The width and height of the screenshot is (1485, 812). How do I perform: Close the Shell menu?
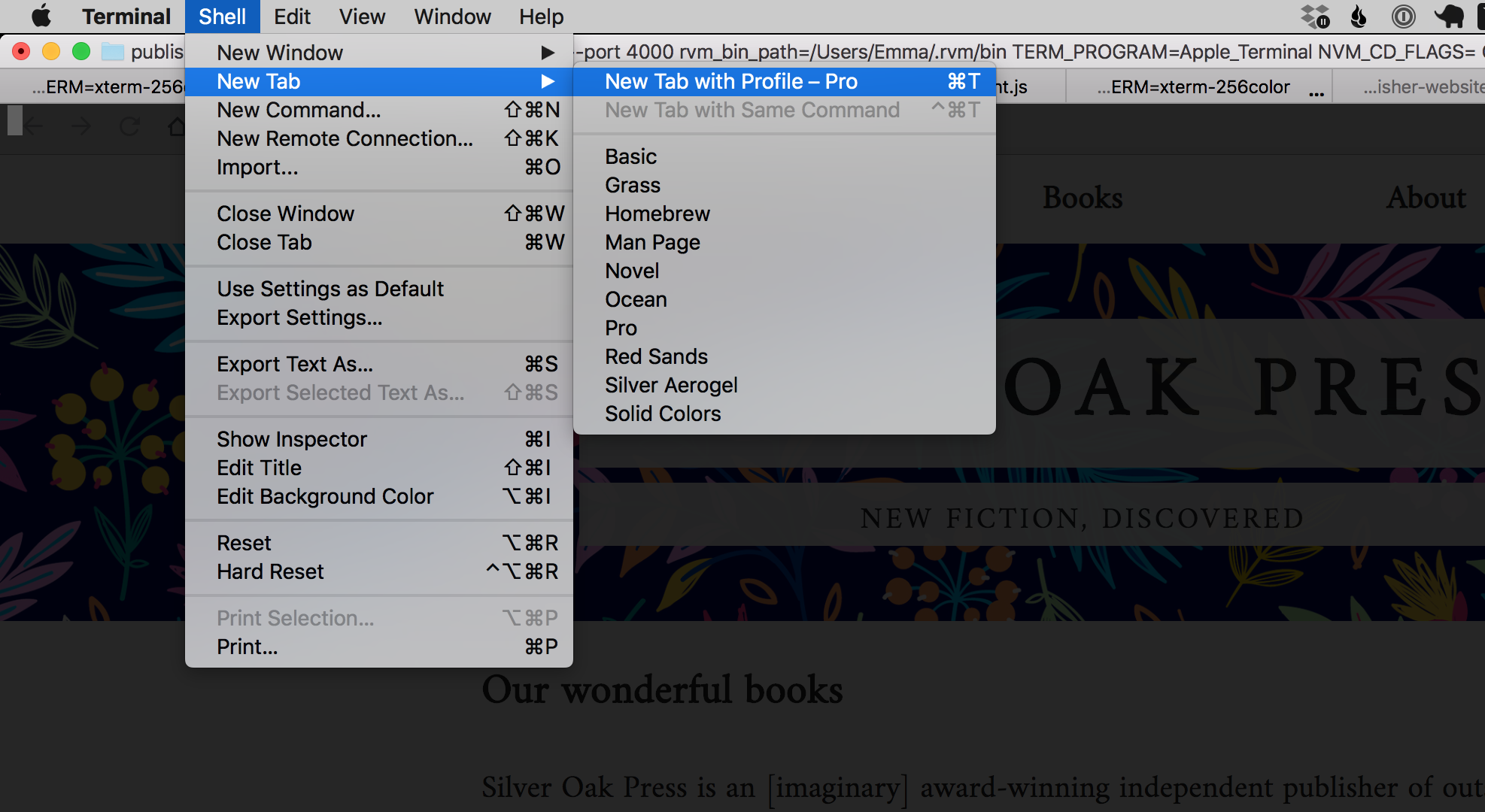pyautogui.click(x=222, y=16)
